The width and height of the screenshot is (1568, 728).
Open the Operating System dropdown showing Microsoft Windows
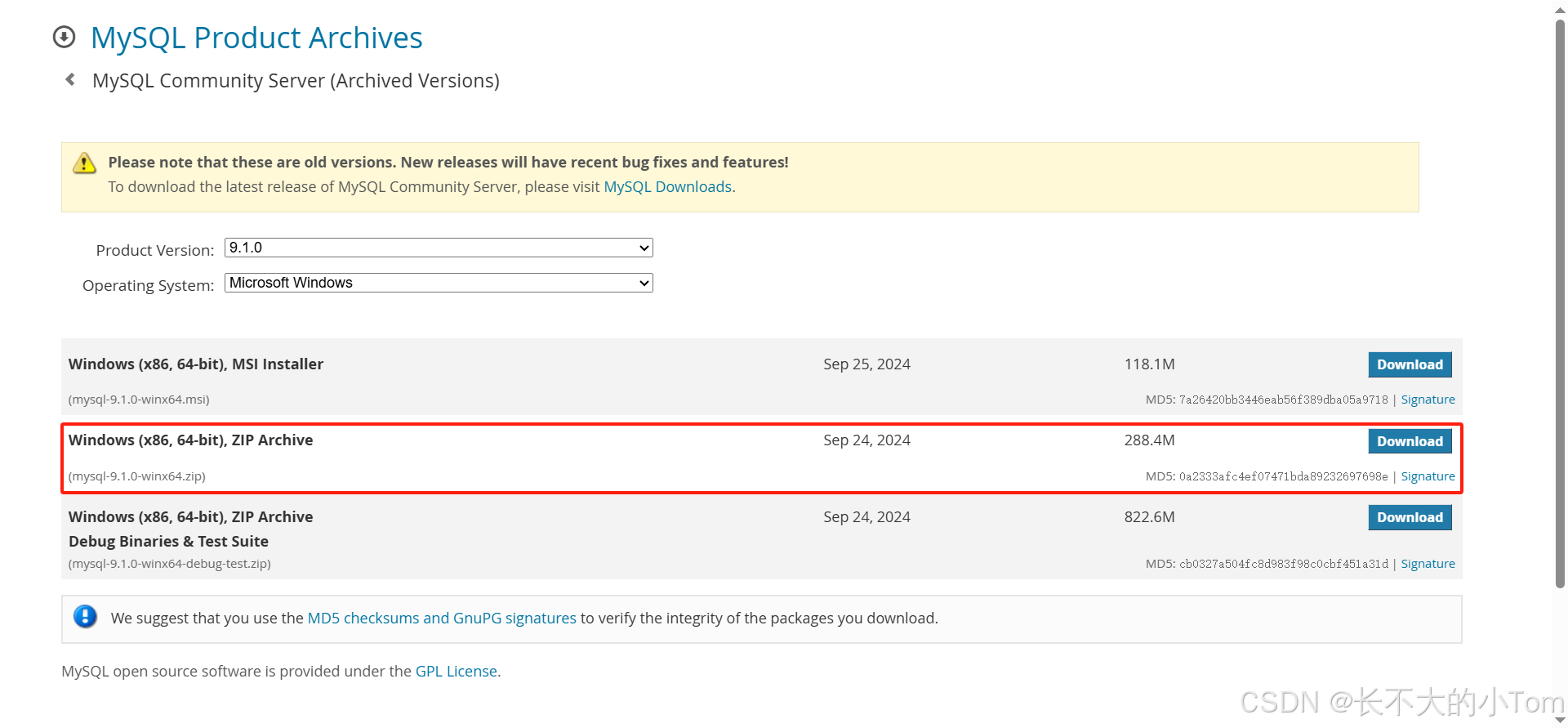tap(439, 283)
